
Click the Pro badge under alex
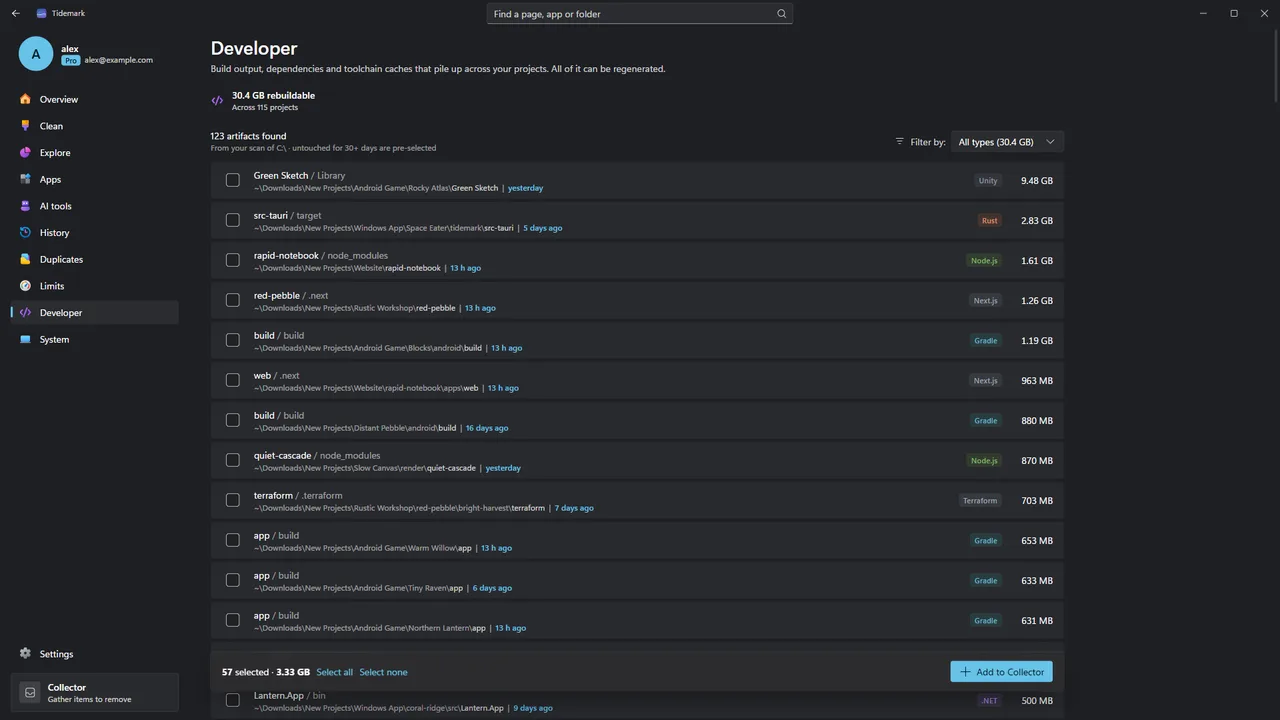coord(70,60)
